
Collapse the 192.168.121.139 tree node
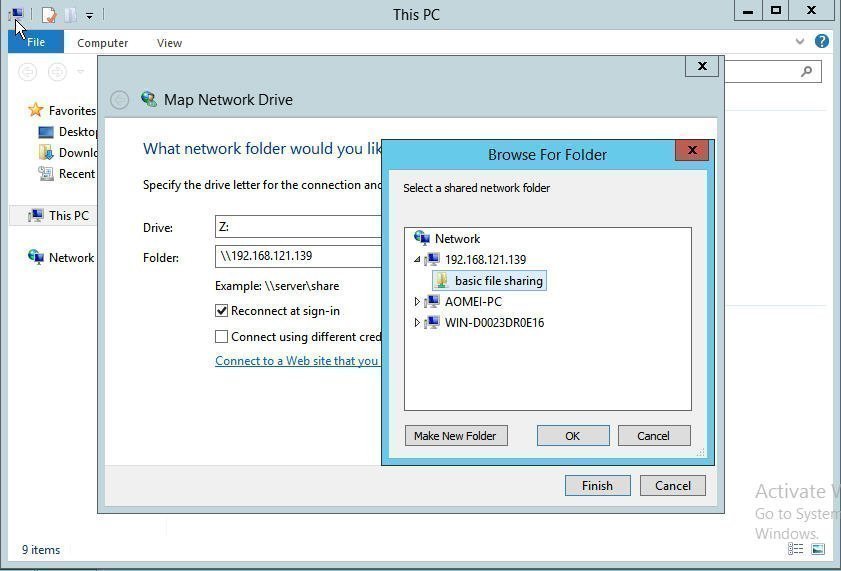click(417, 259)
